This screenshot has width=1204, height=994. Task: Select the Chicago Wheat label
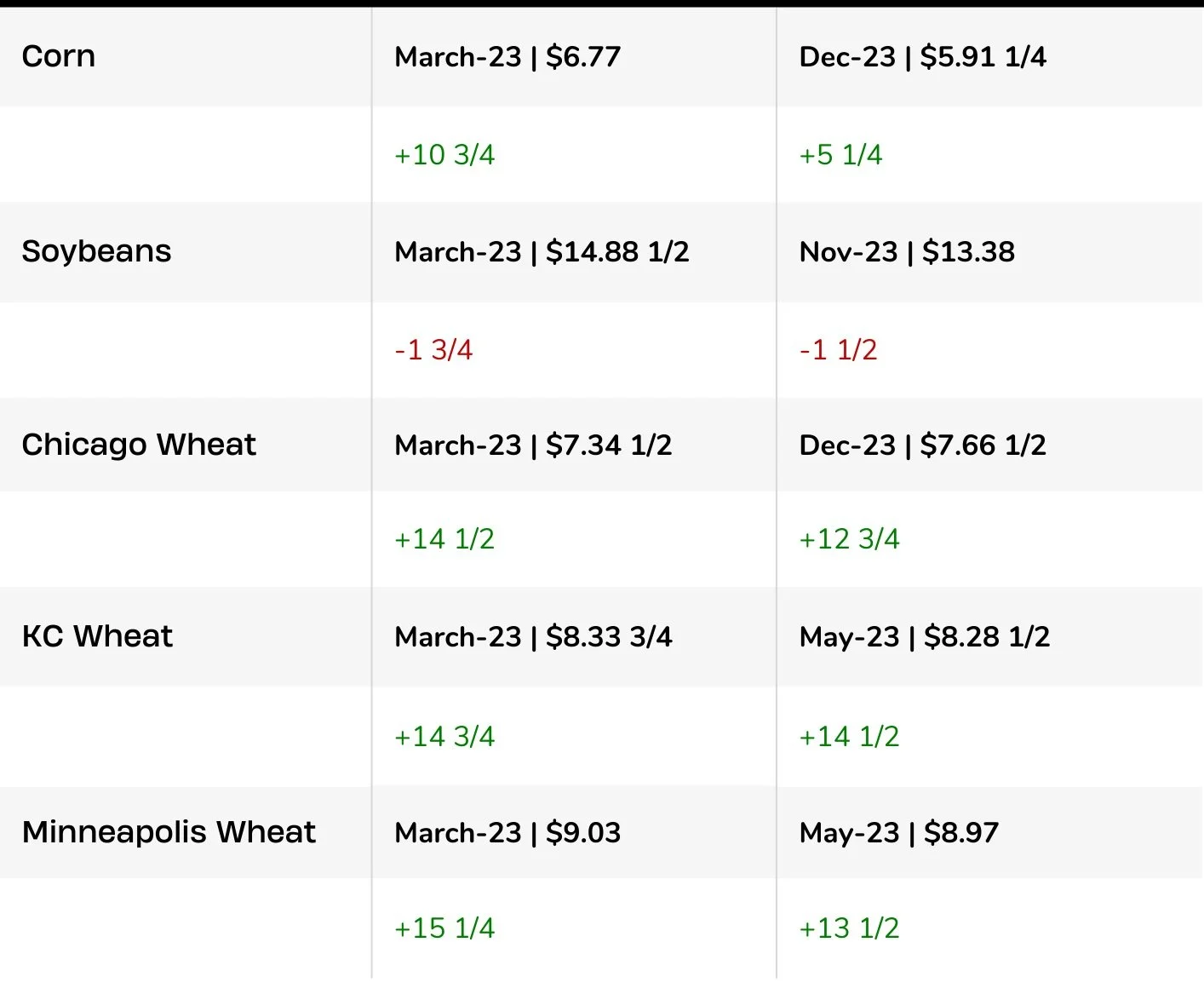(139, 445)
